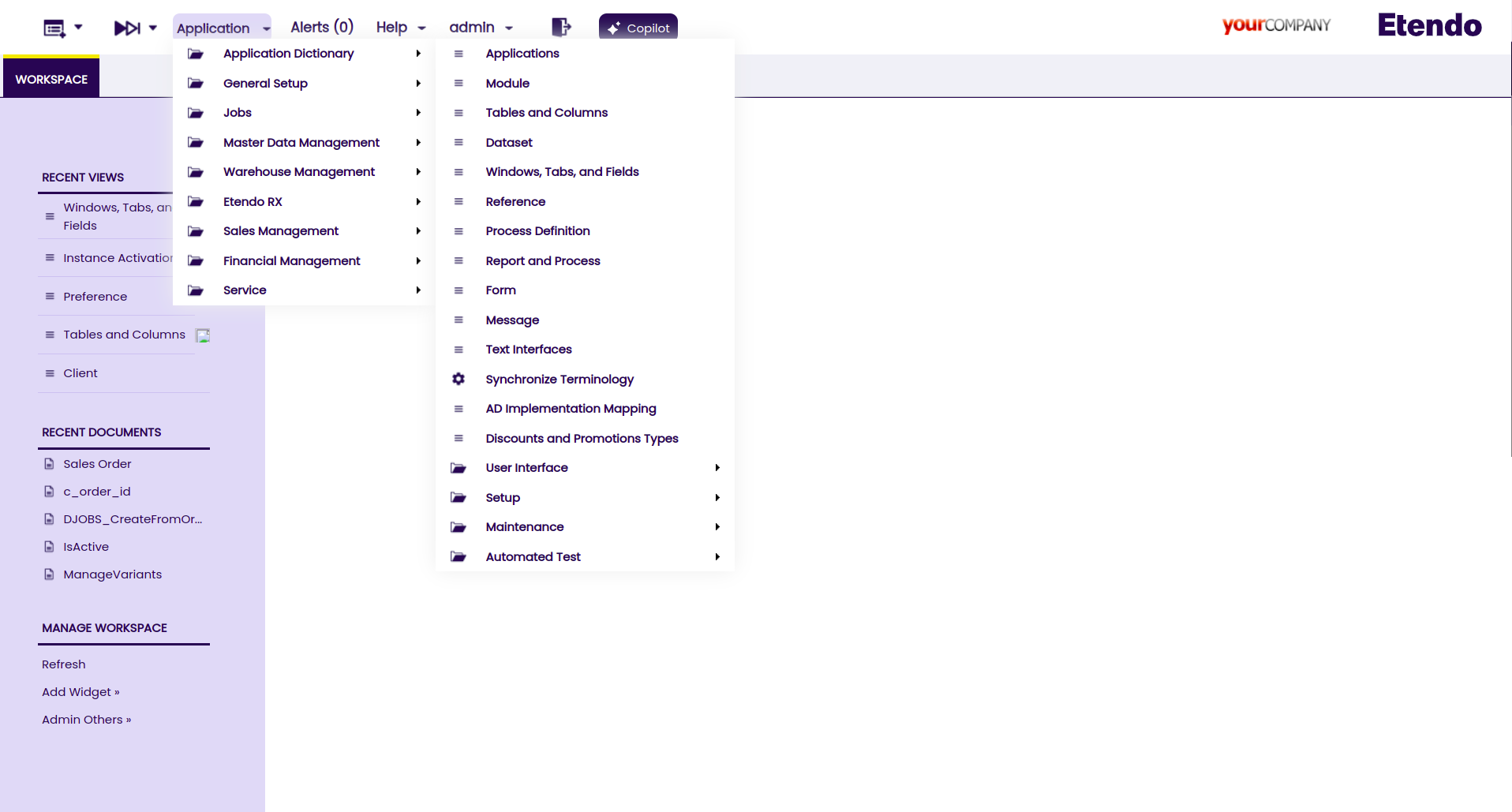This screenshot has height=812, width=1512.
Task: Click the icon next to Tables and Columns recent view
Action: point(203,335)
